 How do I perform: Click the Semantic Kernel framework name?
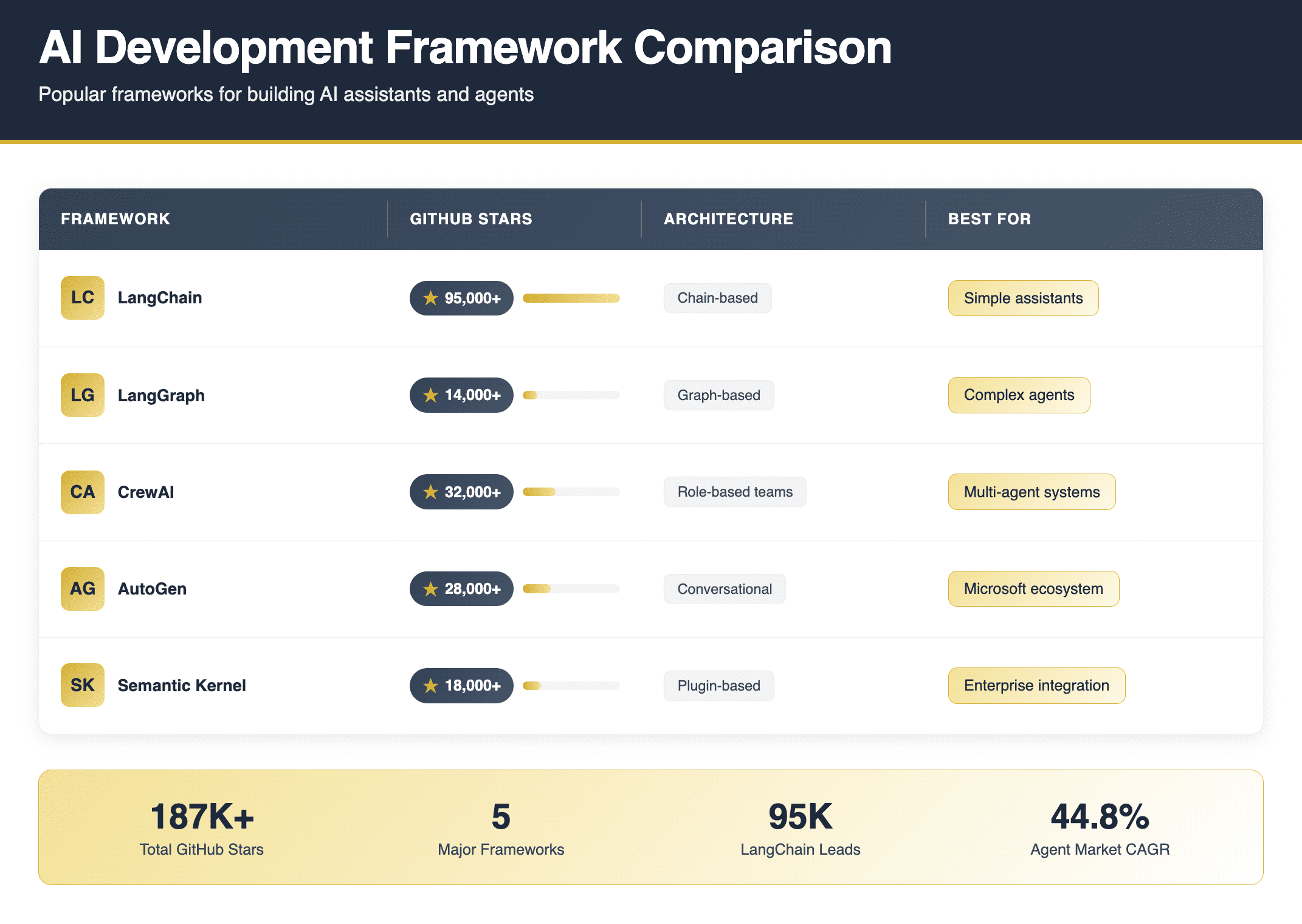tap(182, 686)
